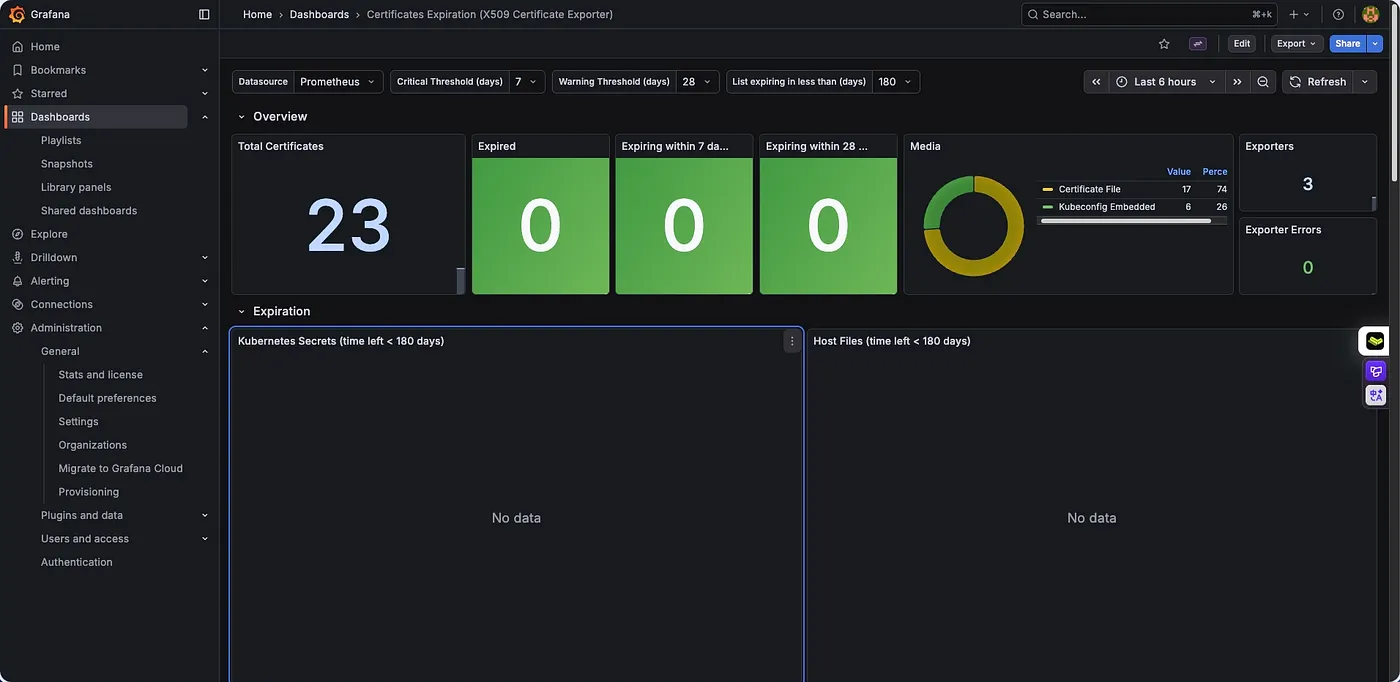Collapse the Overview row
Screen dimensions: 1400x682
click(241, 117)
